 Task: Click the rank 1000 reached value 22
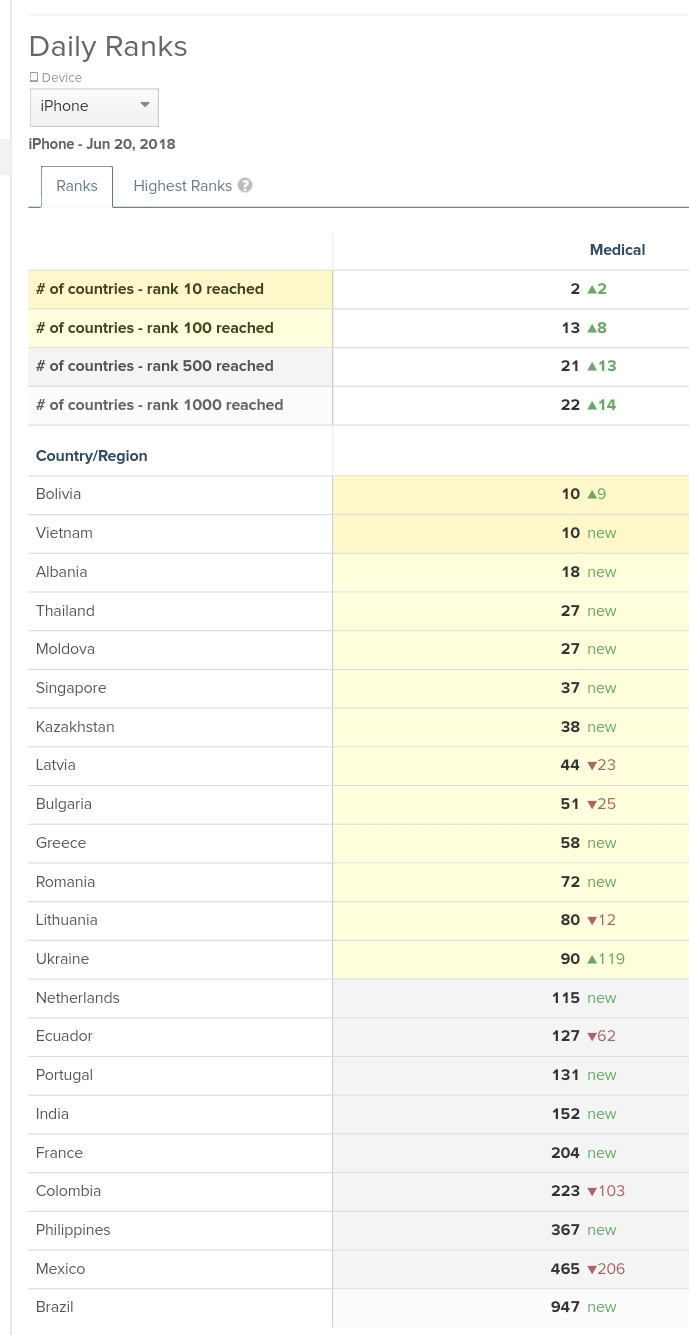[x=570, y=405]
